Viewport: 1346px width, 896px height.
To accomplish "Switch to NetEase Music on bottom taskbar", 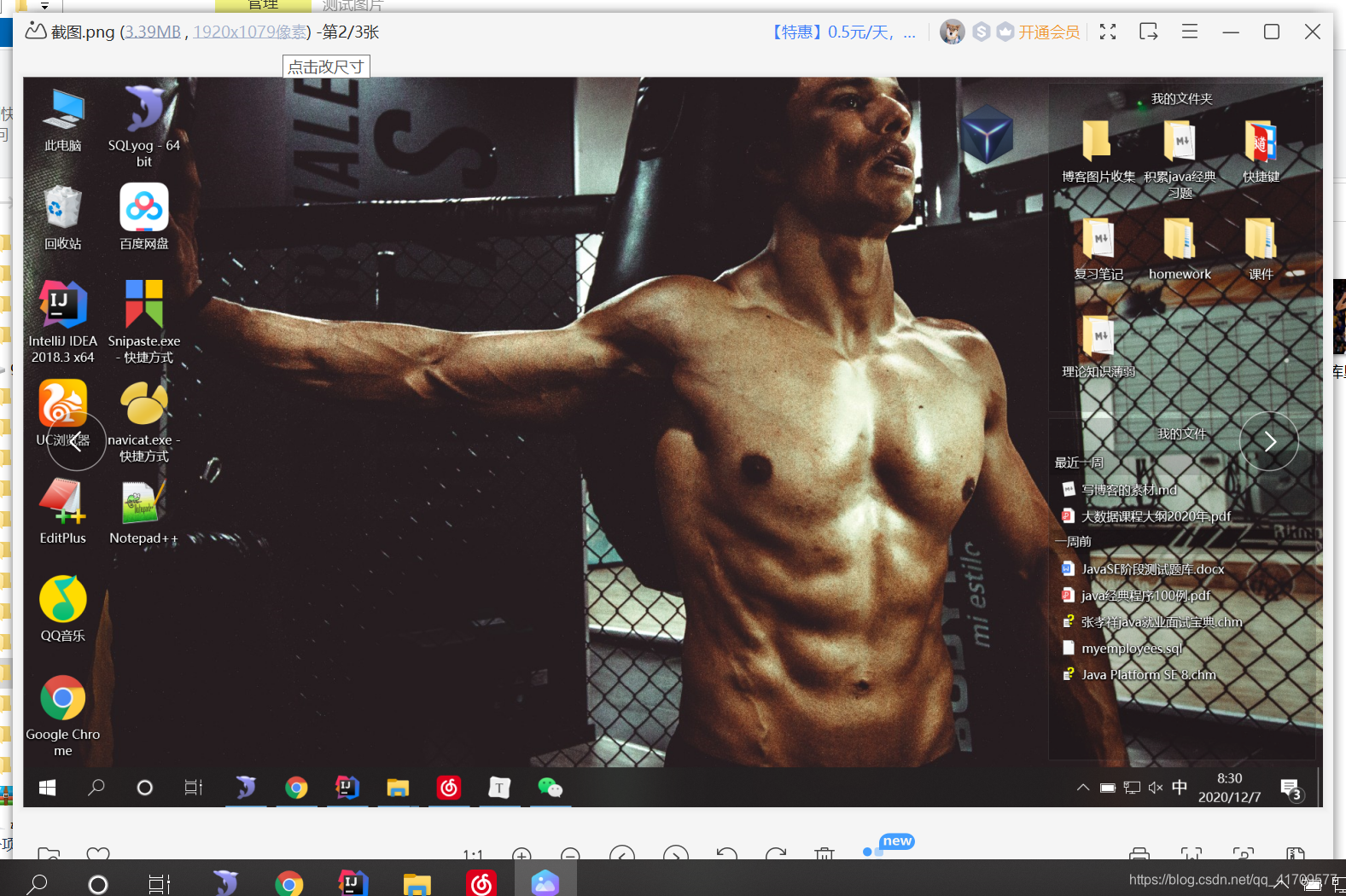I will 481,883.
